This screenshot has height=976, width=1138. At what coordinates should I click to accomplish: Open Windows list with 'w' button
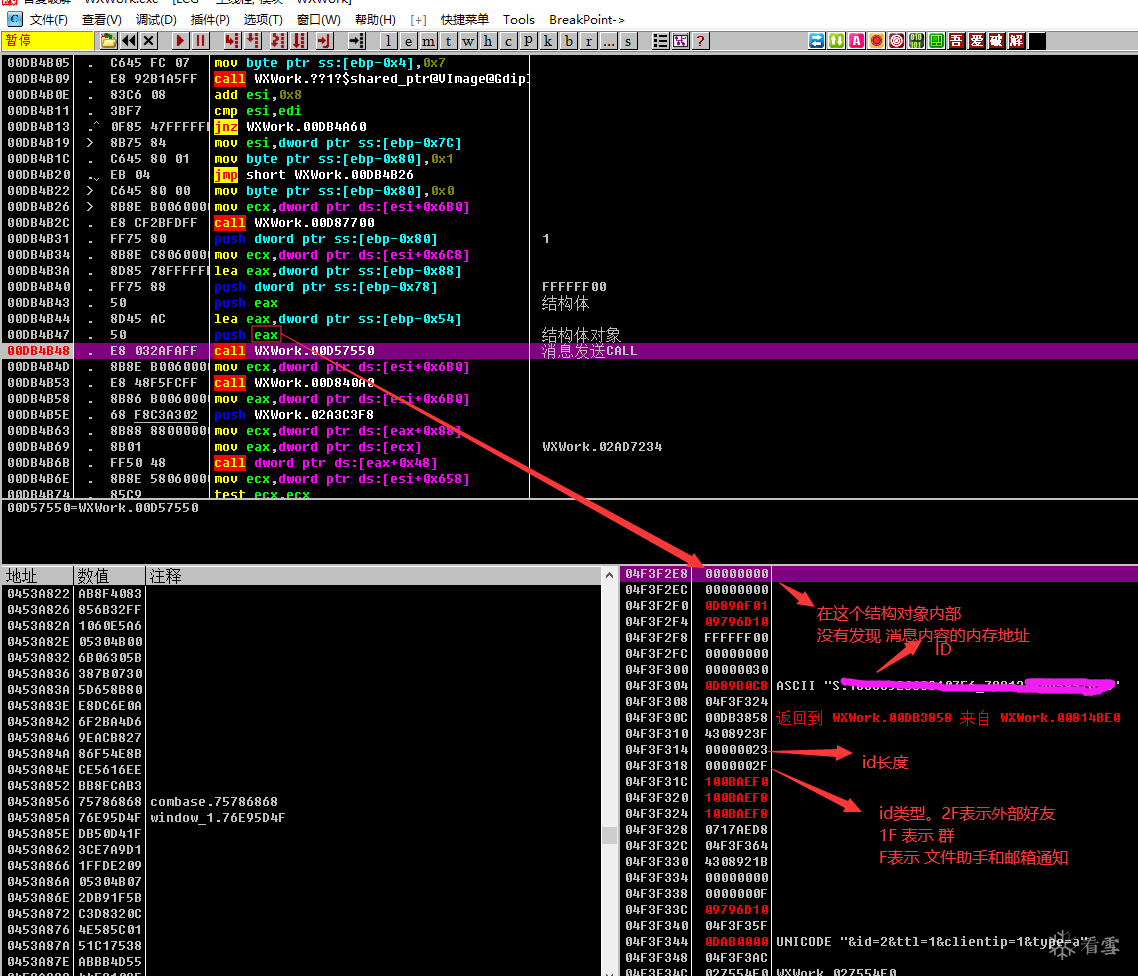[x=468, y=41]
